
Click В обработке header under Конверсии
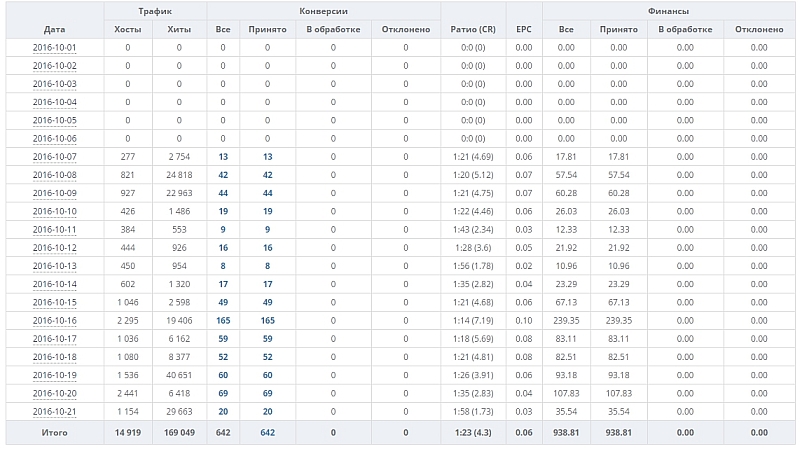(332, 29)
